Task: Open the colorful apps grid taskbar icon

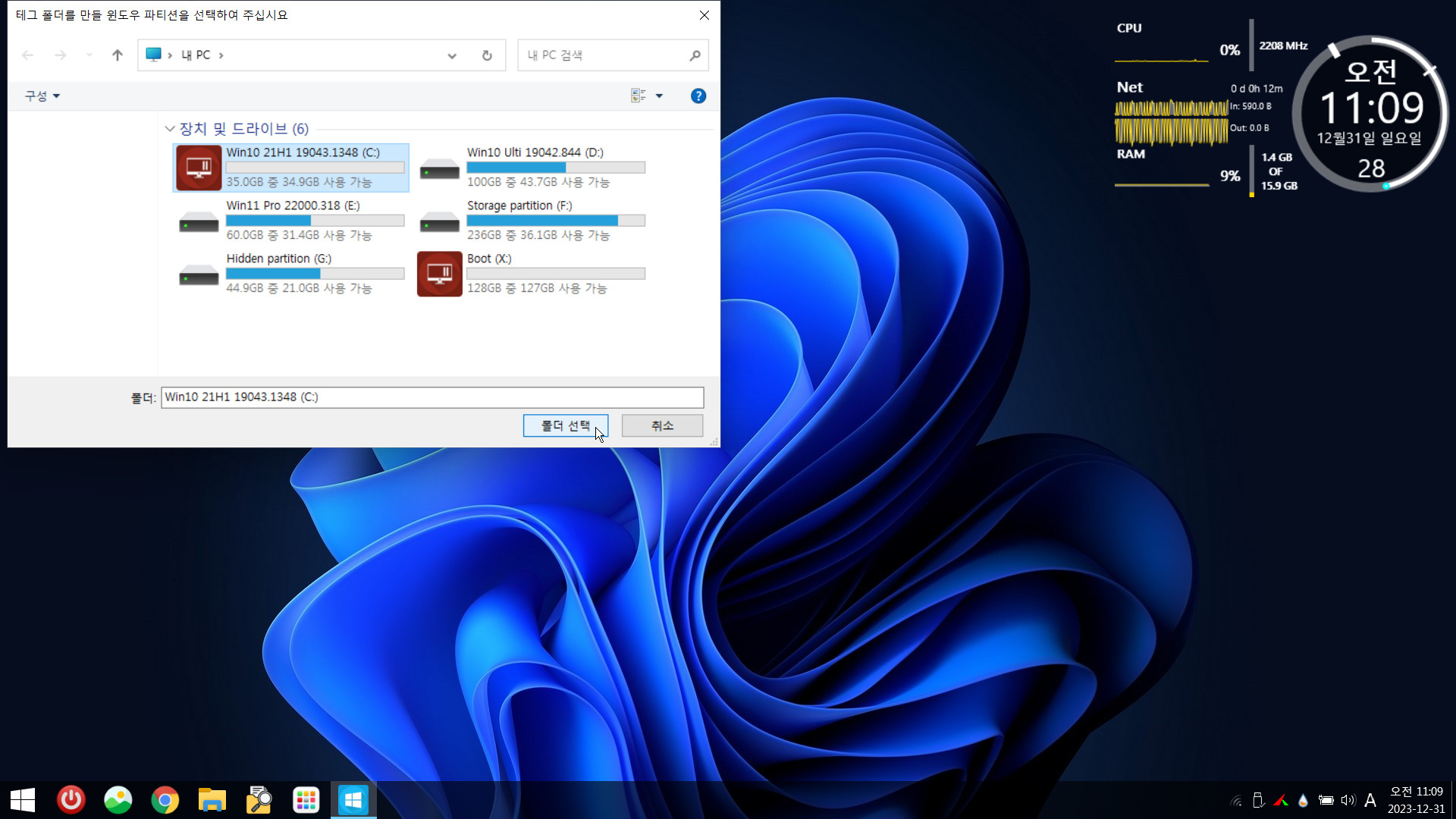Action: tap(306, 800)
